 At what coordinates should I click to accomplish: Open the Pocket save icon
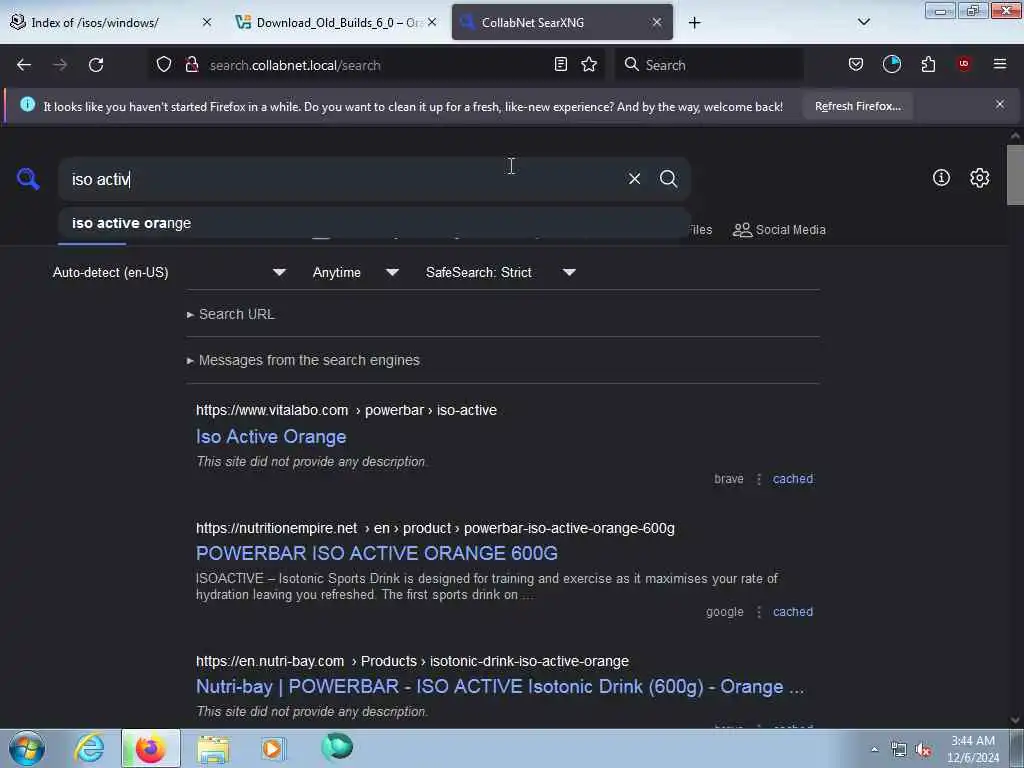click(x=856, y=64)
